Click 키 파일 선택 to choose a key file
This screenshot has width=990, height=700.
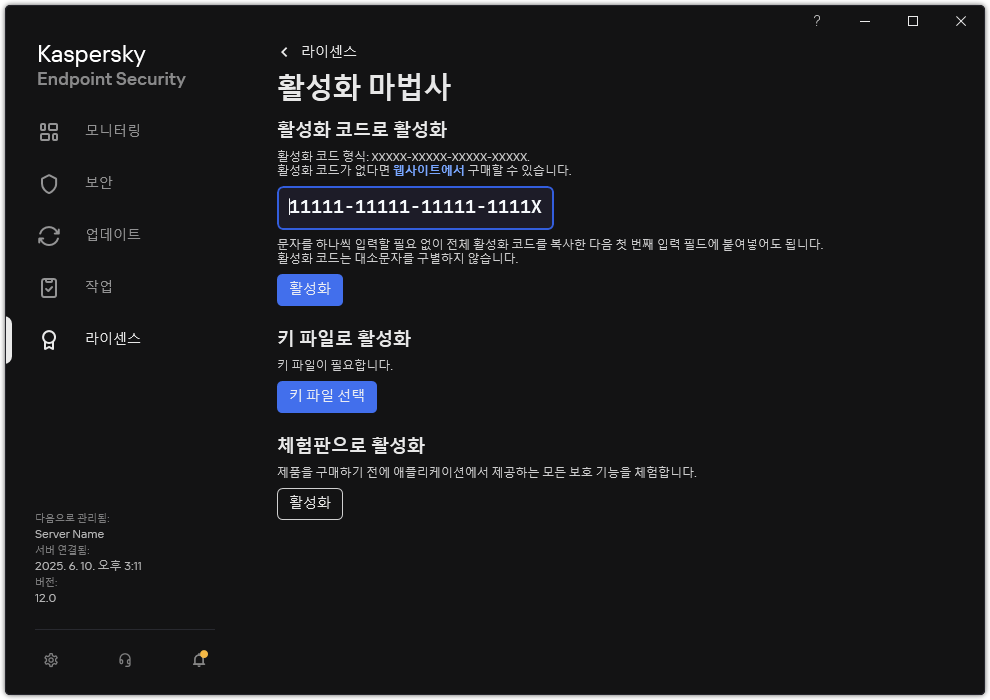326,397
